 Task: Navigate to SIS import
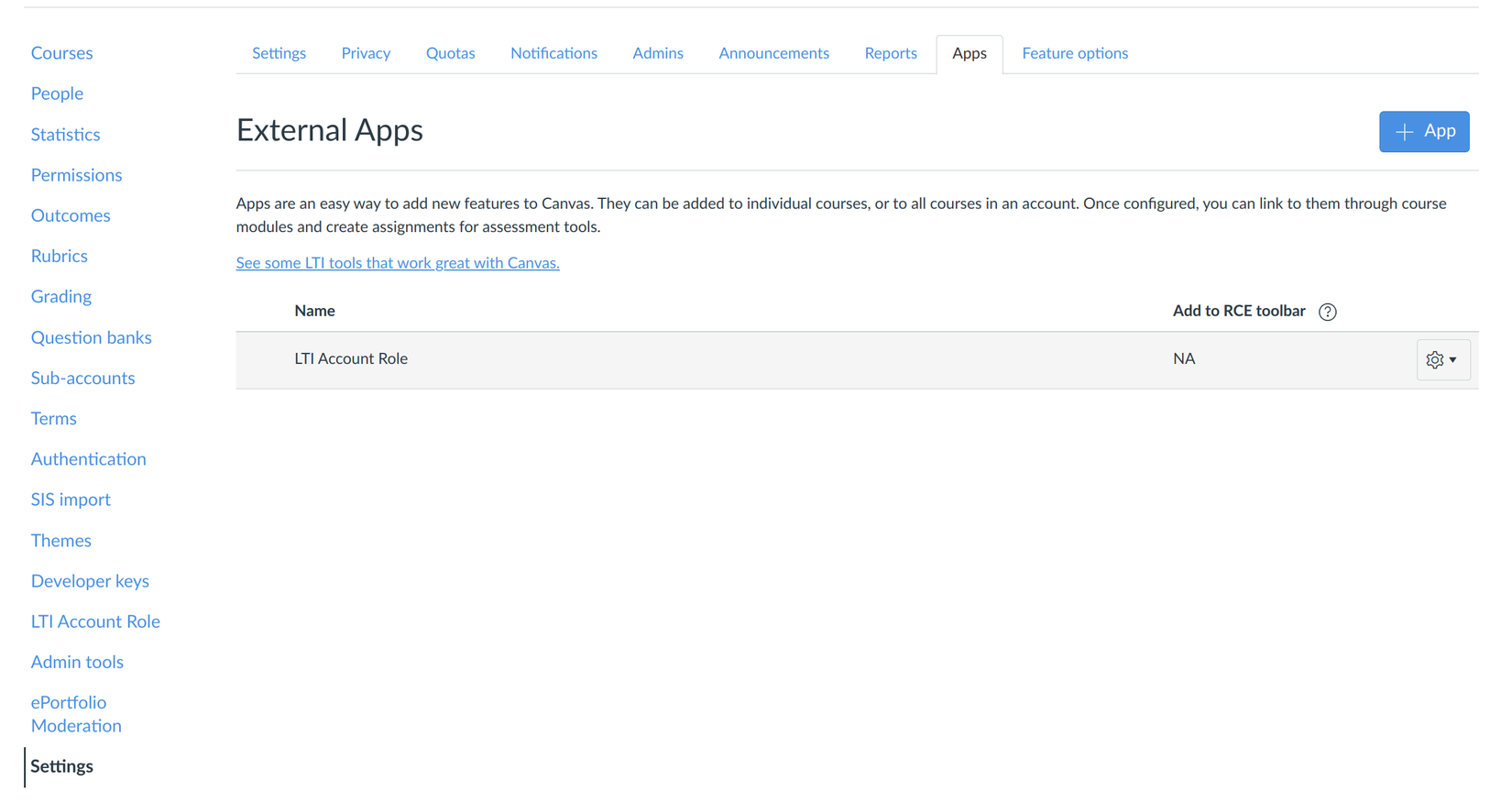[x=71, y=500]
